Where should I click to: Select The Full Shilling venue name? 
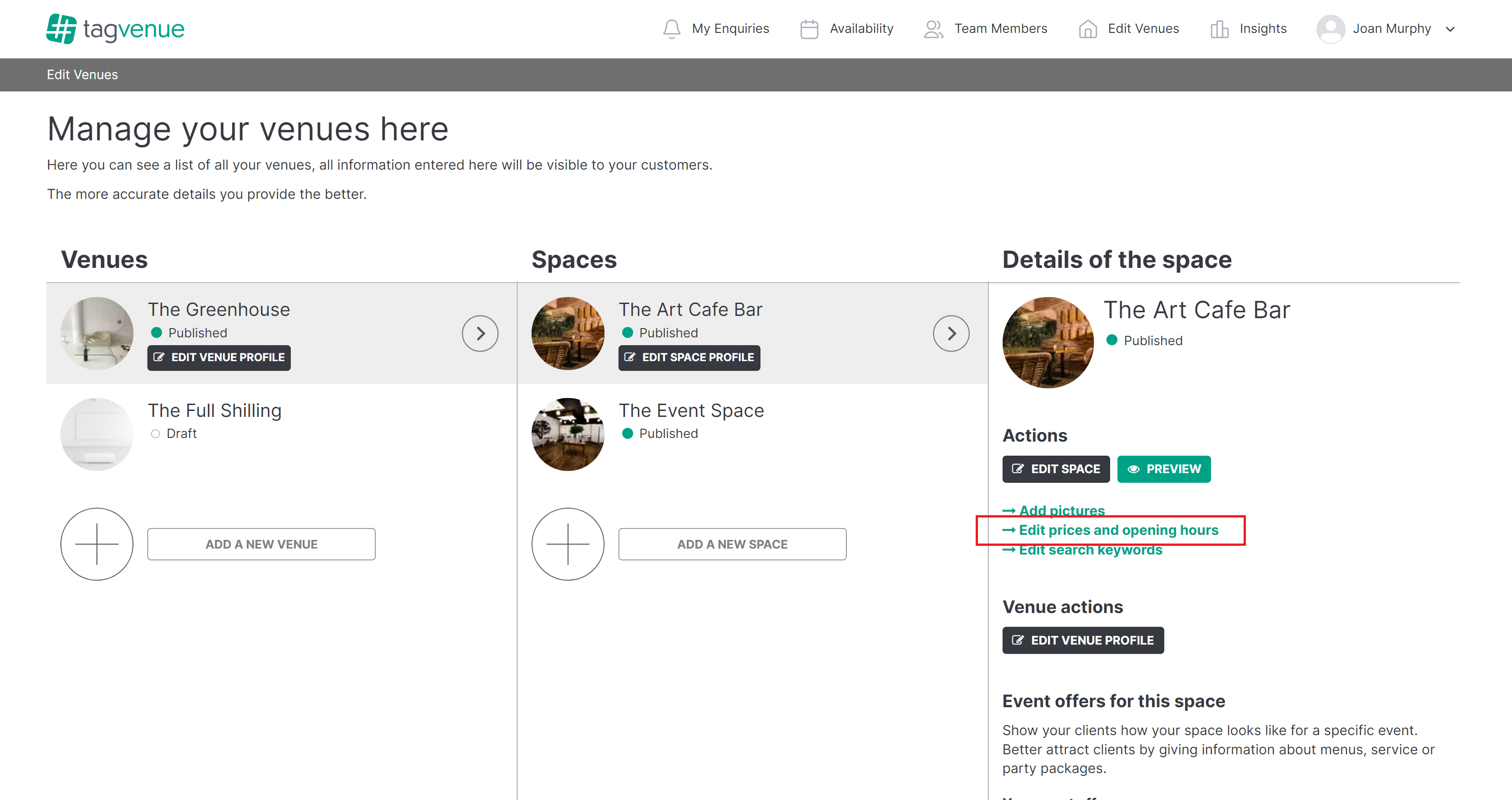[x=215, y=410]
